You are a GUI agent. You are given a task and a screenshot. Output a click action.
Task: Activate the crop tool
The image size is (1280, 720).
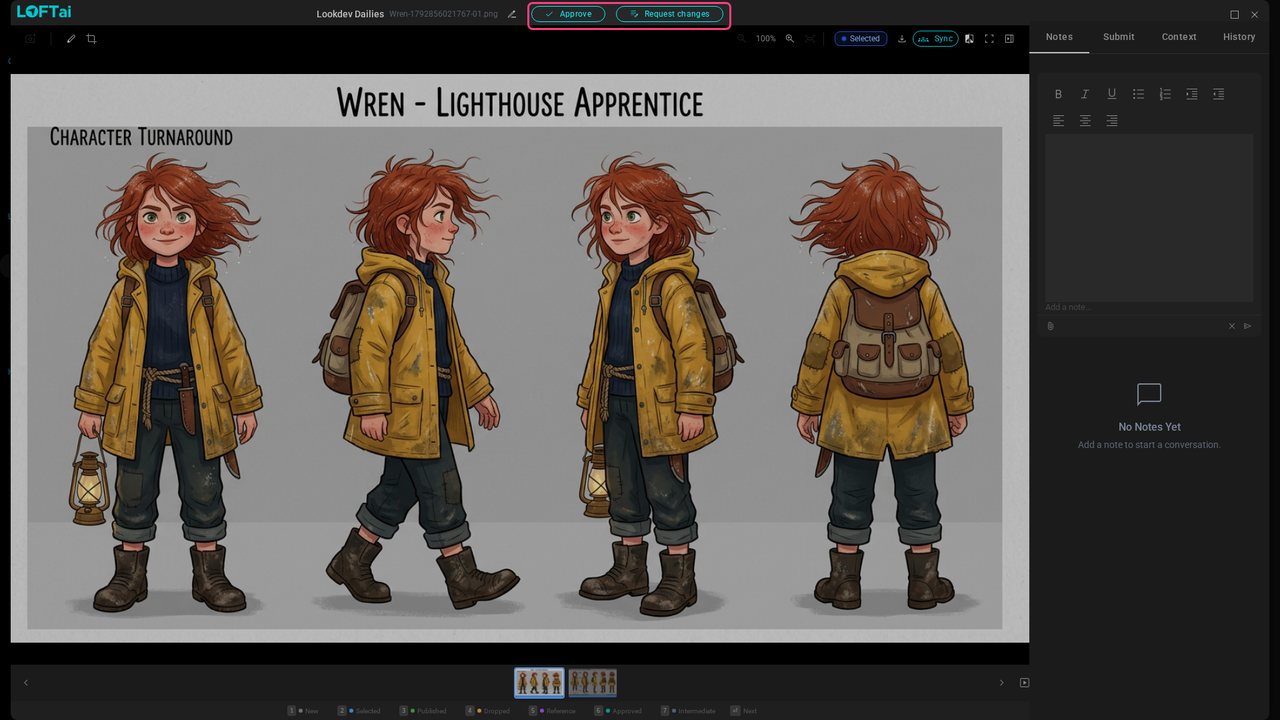click(91, 39)
